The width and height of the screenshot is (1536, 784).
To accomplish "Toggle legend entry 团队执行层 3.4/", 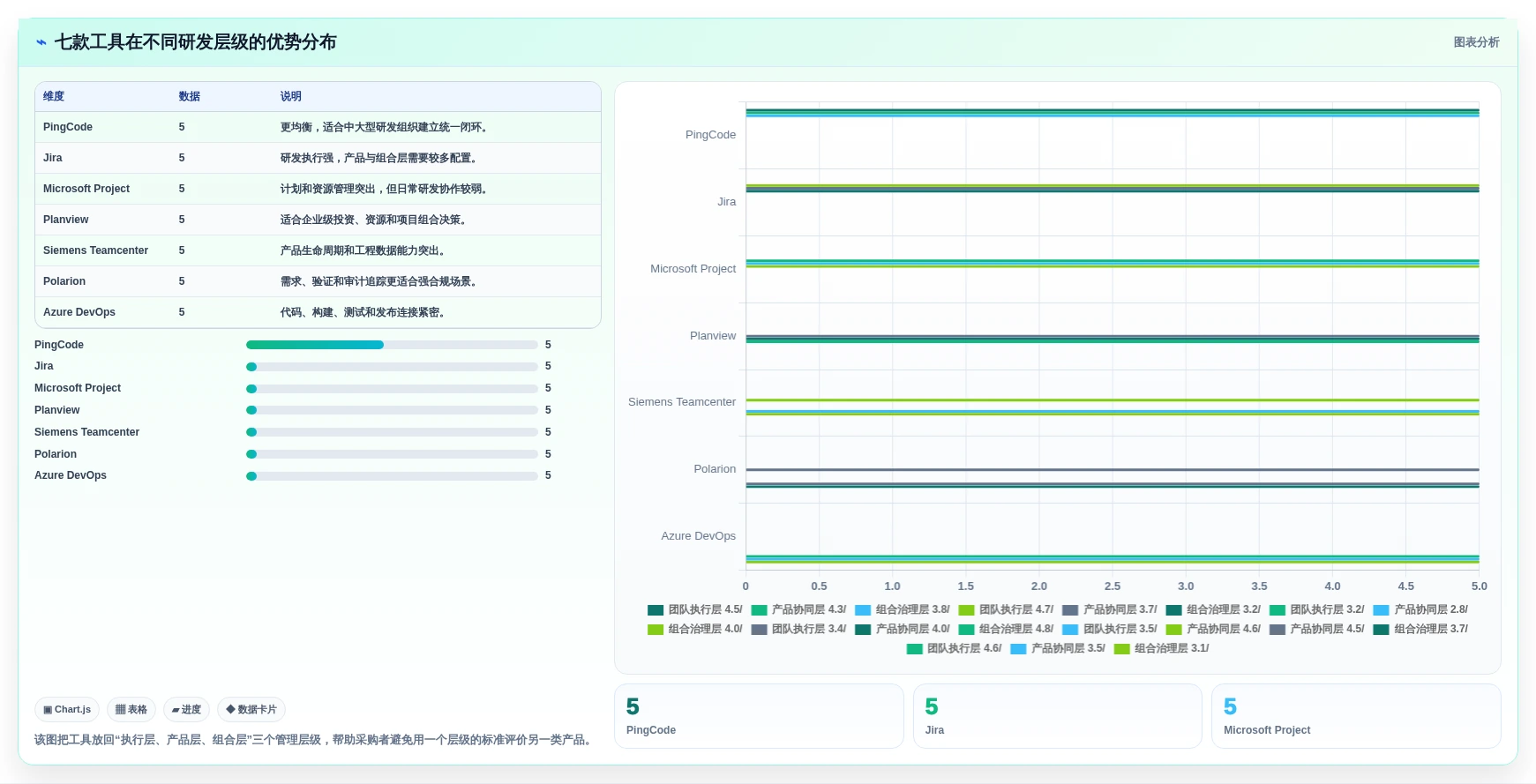I will click(x=798, y=629).
